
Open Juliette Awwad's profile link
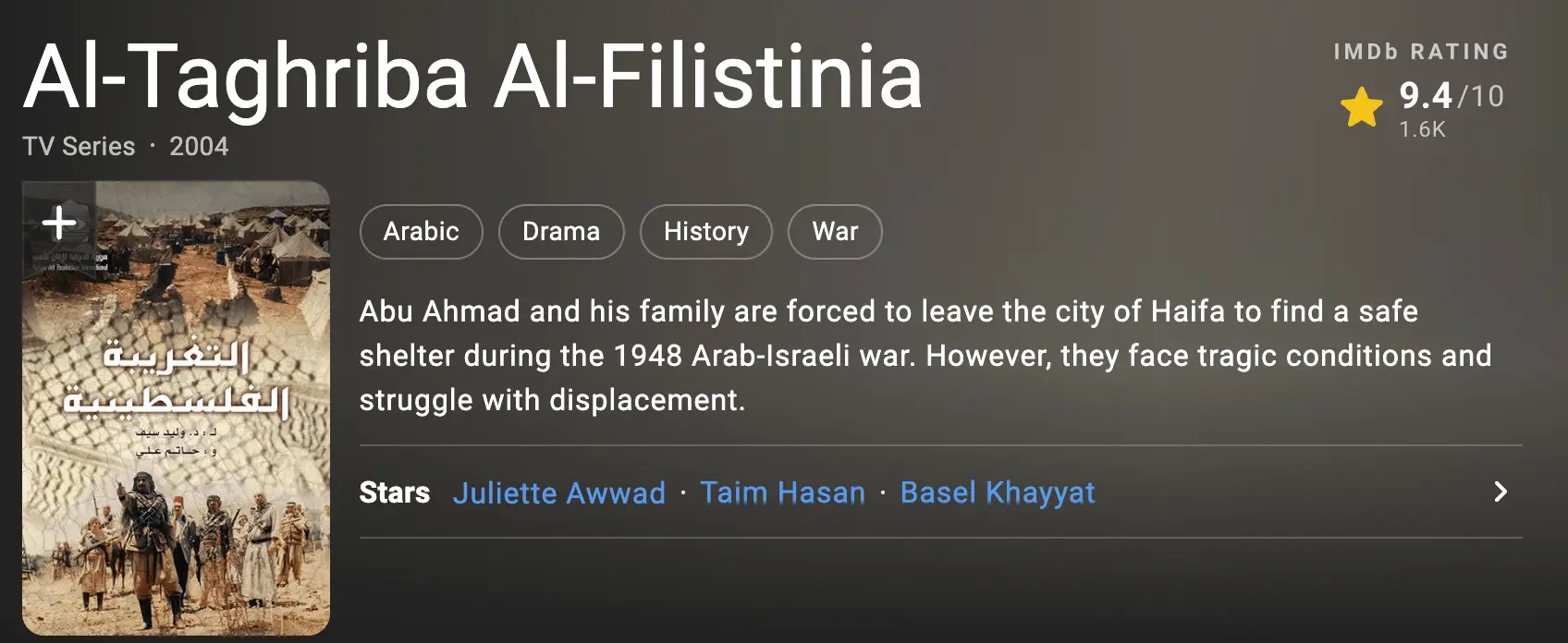(x=558, y=492)
